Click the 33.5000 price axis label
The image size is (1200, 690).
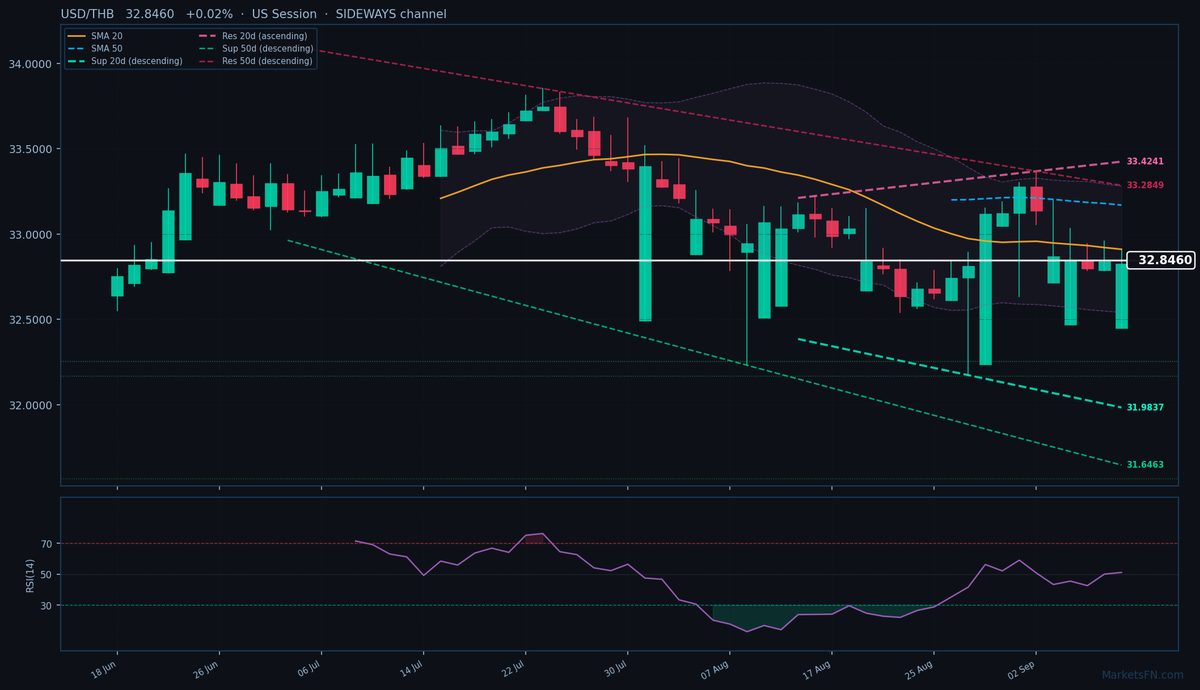(29, 149)
